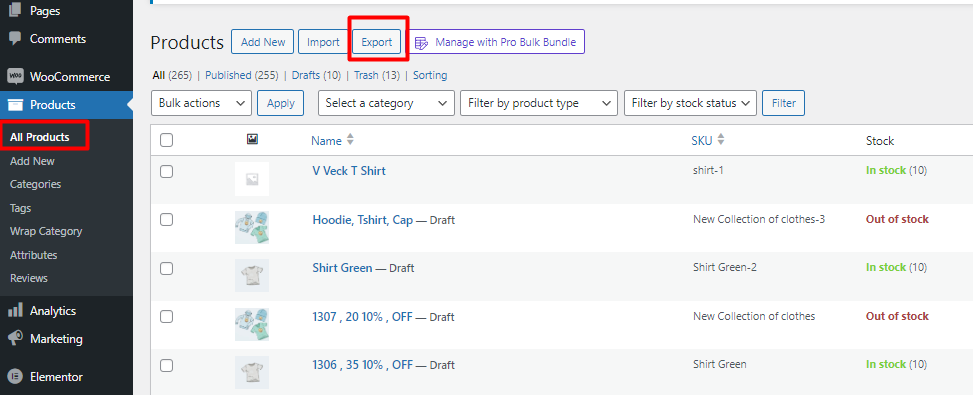Screen dimensions: 973x395
Task: Click the Comments speech bubble icon
Action: tap(14, 38)
